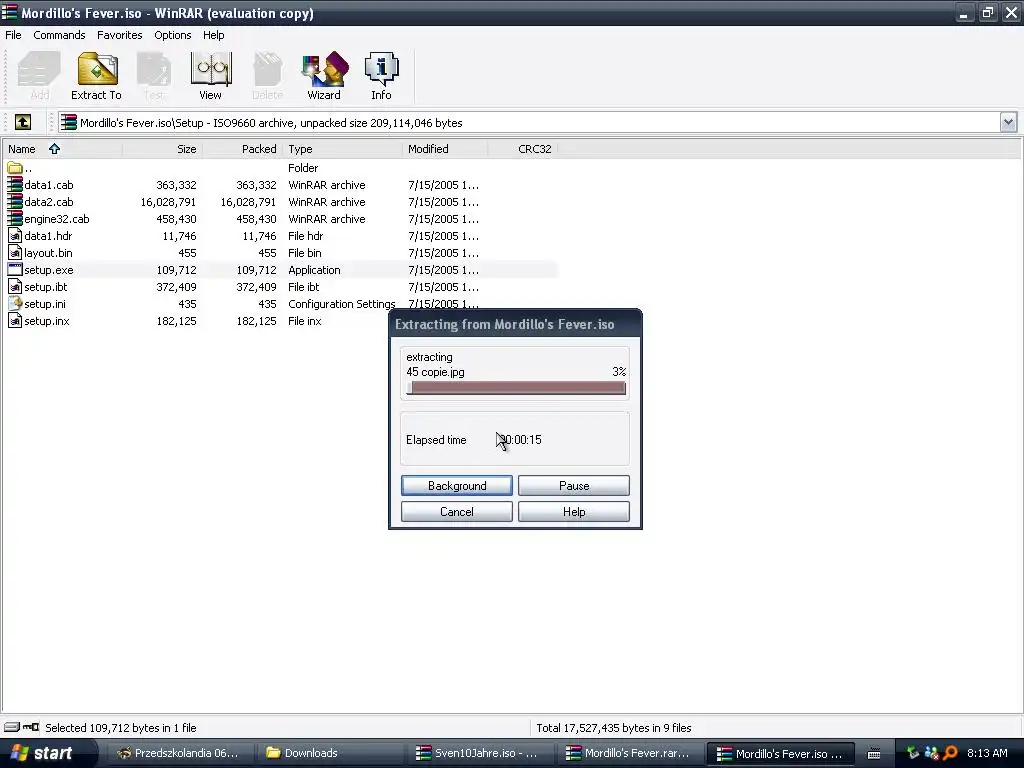1024x768 pixels.
Task: Click the data1.hdr file icon
Action: point(15,236)
